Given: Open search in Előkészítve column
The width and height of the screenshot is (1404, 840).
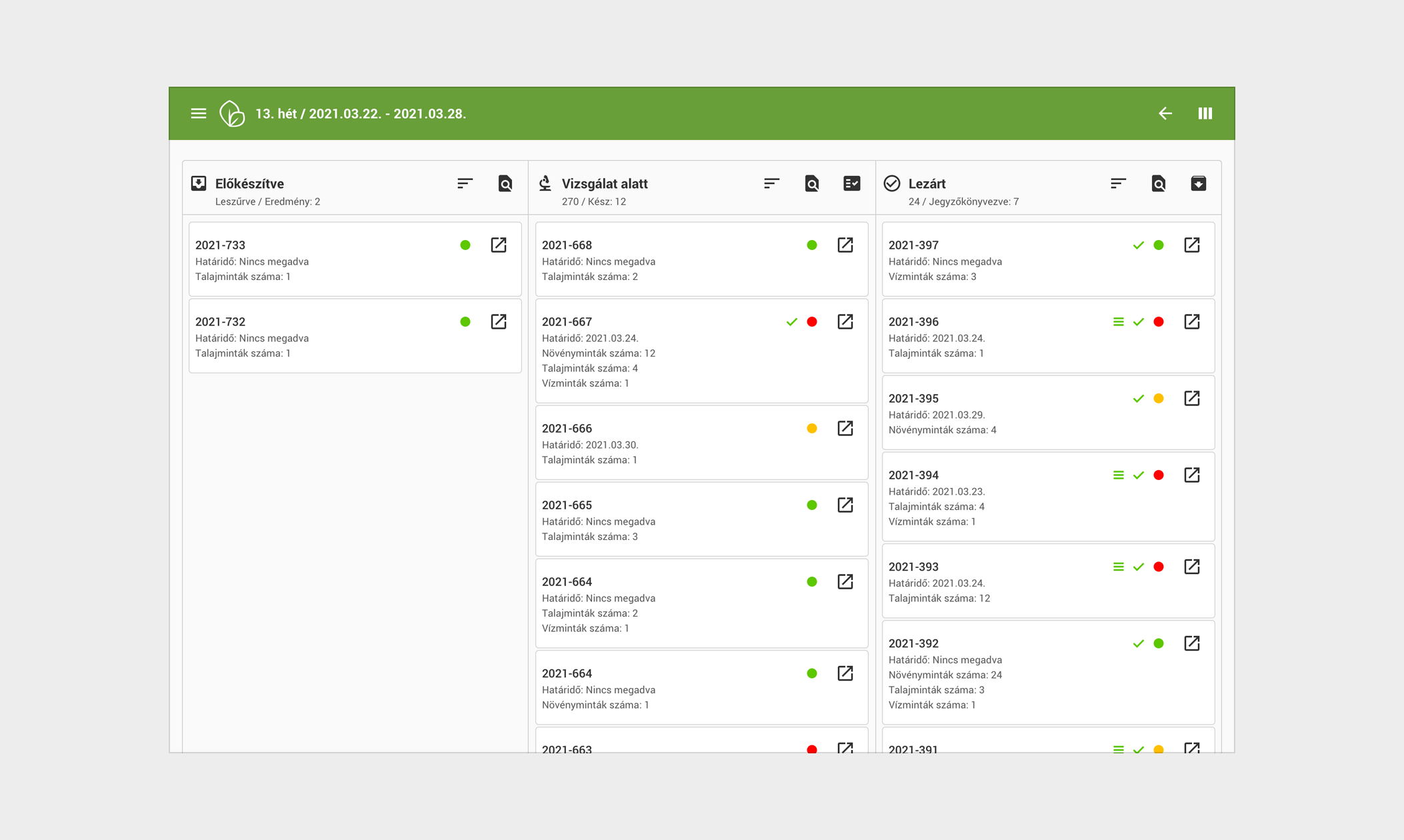Looking at the screenshot, I should (x=505, y=183).
